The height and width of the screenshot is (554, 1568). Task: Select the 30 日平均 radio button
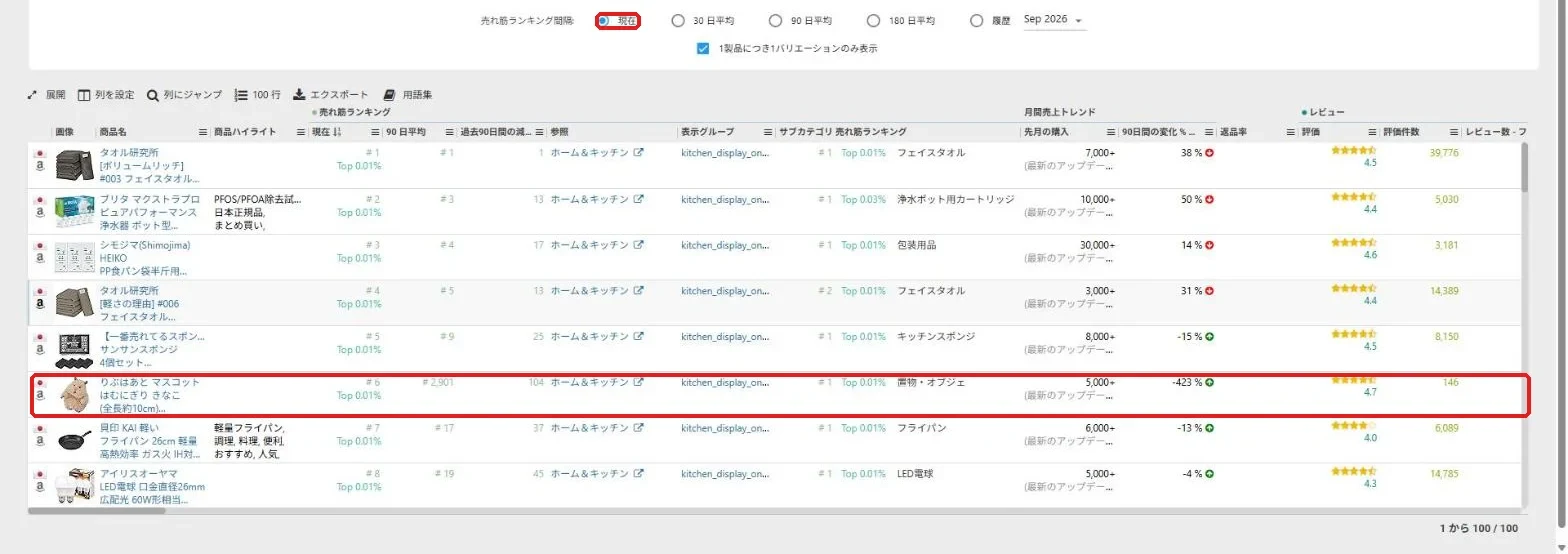coord(678,20)
